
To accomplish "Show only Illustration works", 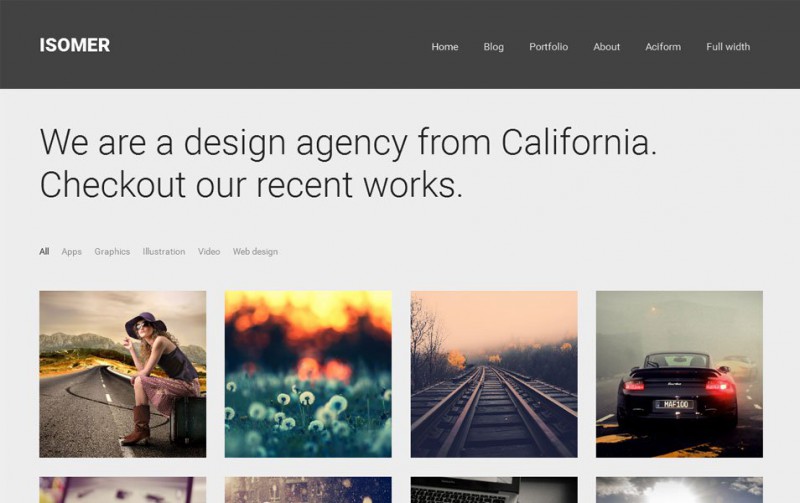I will [x=164, y=252].
